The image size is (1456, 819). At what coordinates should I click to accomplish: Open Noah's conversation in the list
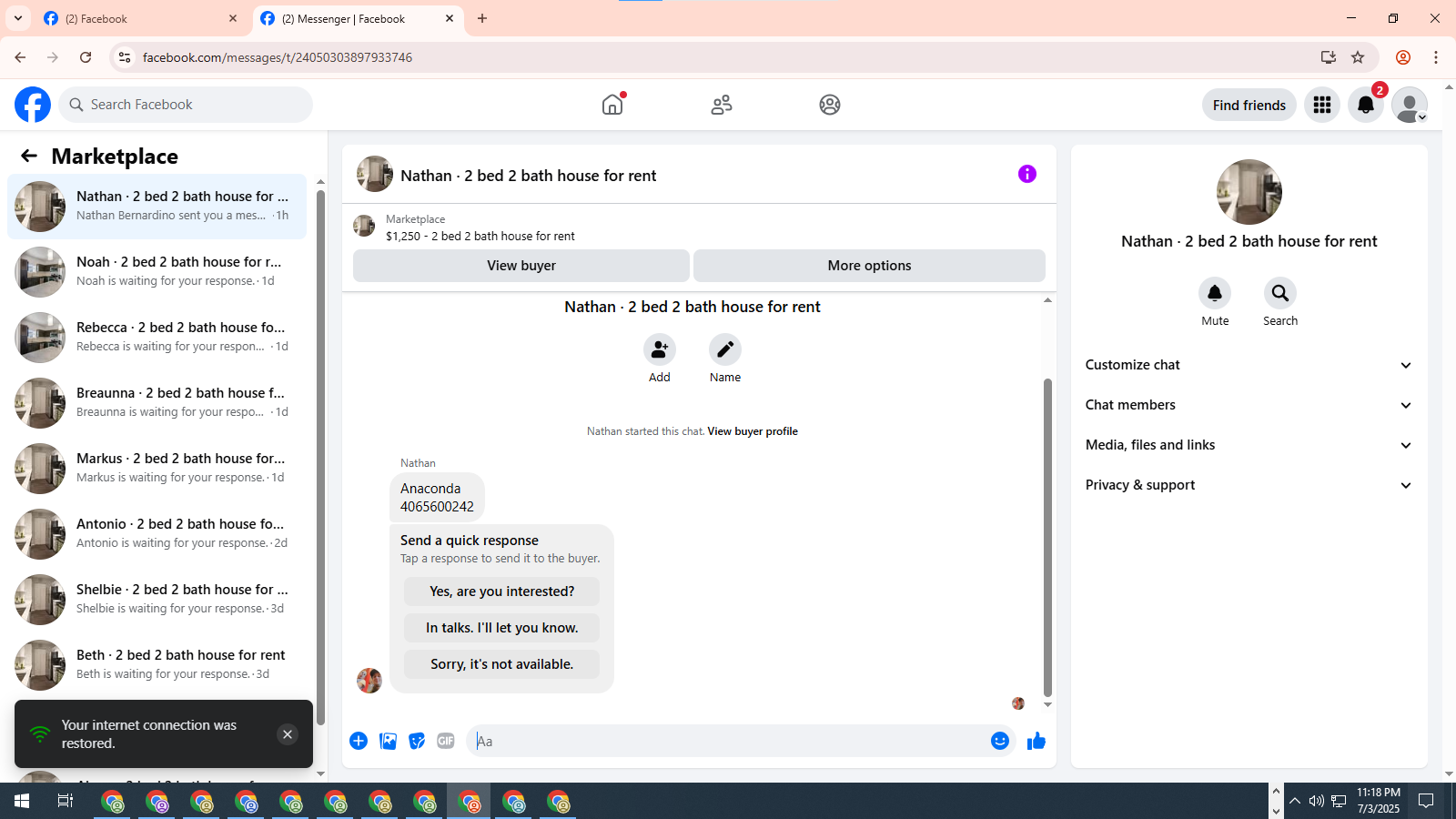tap(157, 272)
